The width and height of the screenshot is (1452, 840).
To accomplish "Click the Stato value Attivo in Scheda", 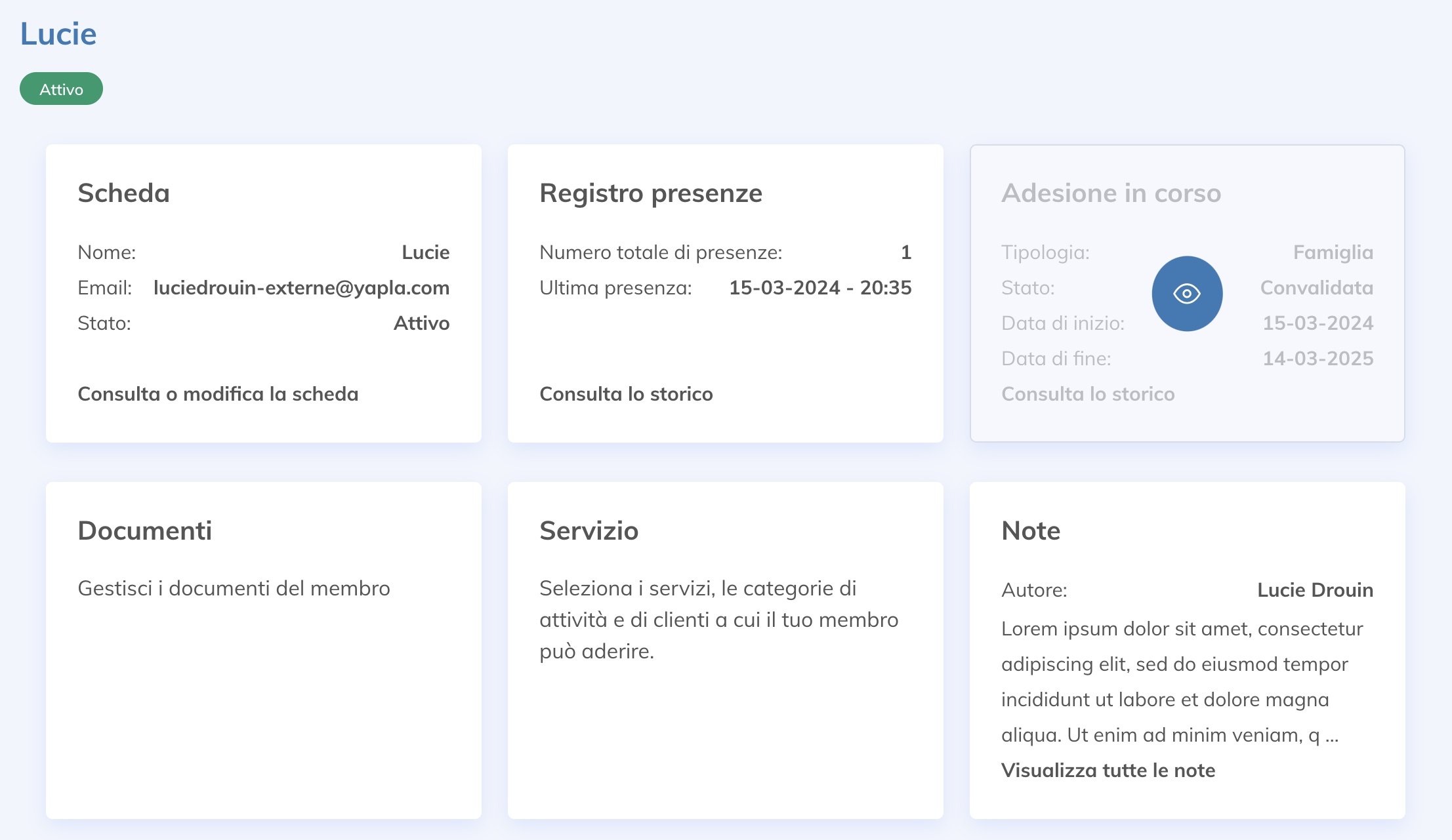I will pyautogui.click(x=421, y=323).
